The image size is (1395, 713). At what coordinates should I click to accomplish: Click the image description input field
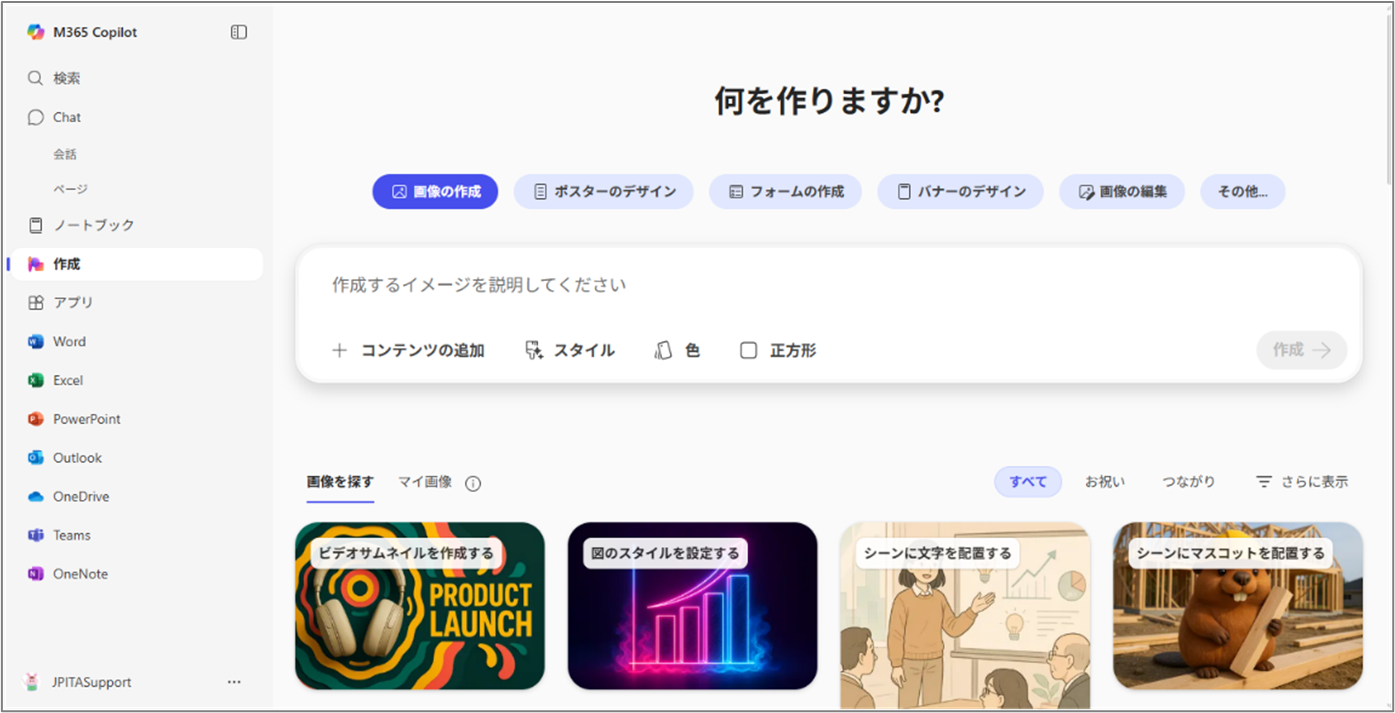tap(700, 284)
